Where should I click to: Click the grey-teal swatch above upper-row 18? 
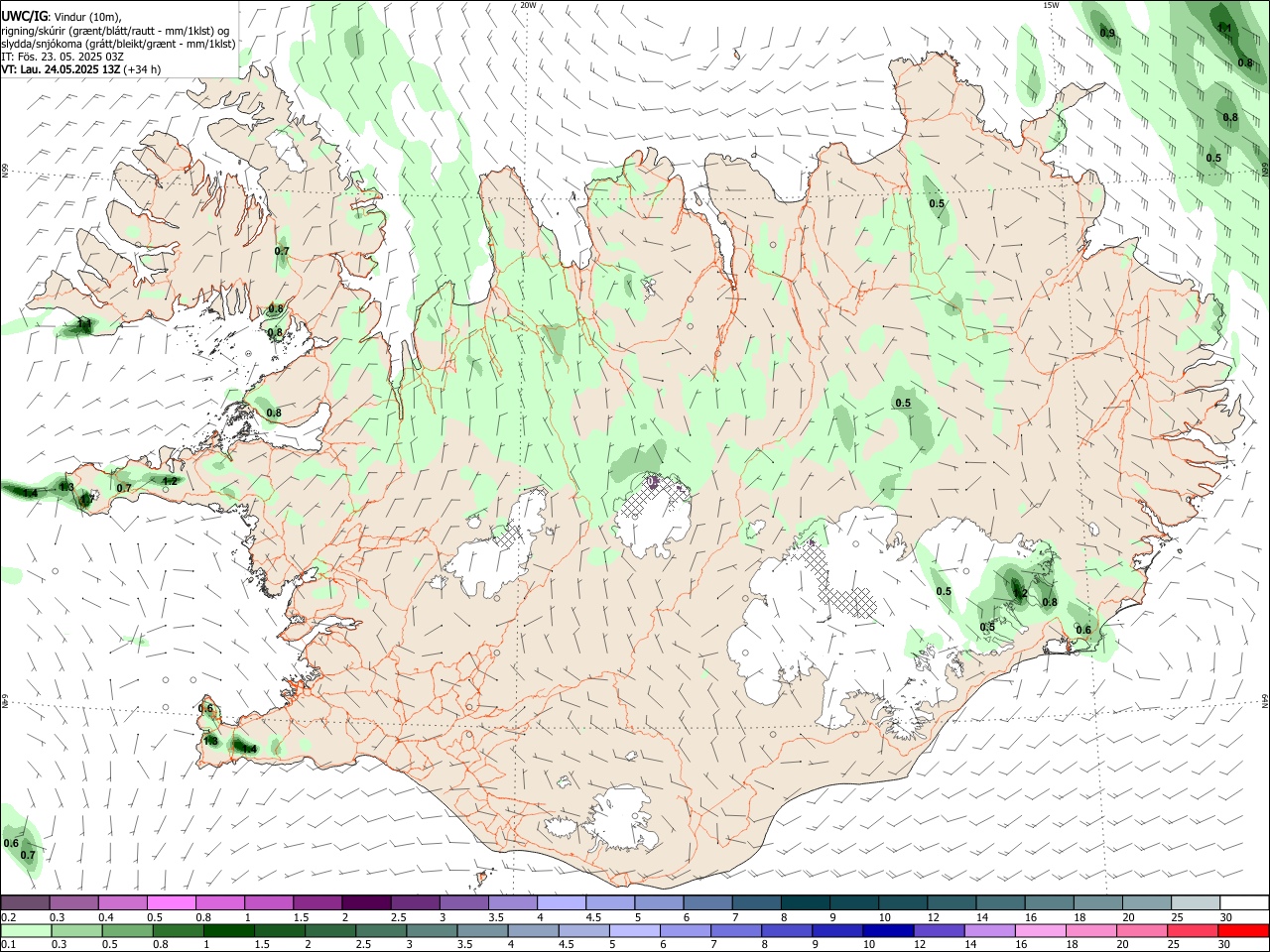click(x=1098, y=902)
